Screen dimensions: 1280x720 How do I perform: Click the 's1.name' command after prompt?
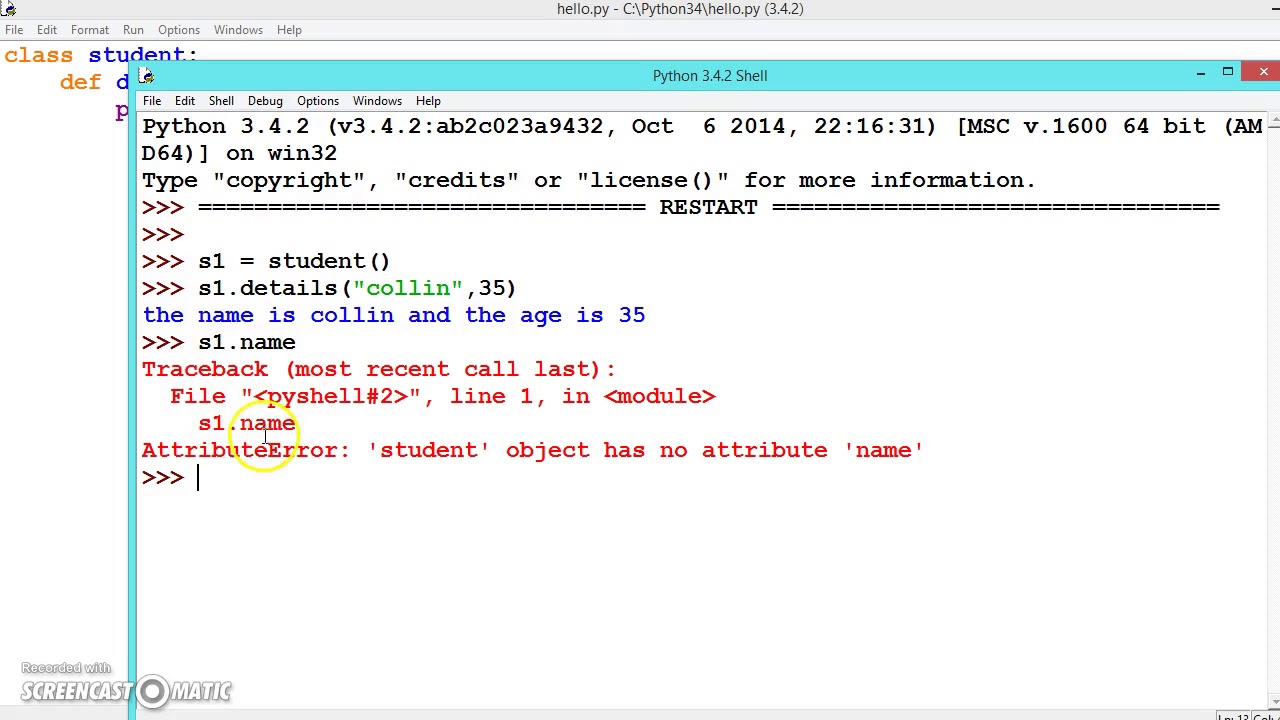247,343
